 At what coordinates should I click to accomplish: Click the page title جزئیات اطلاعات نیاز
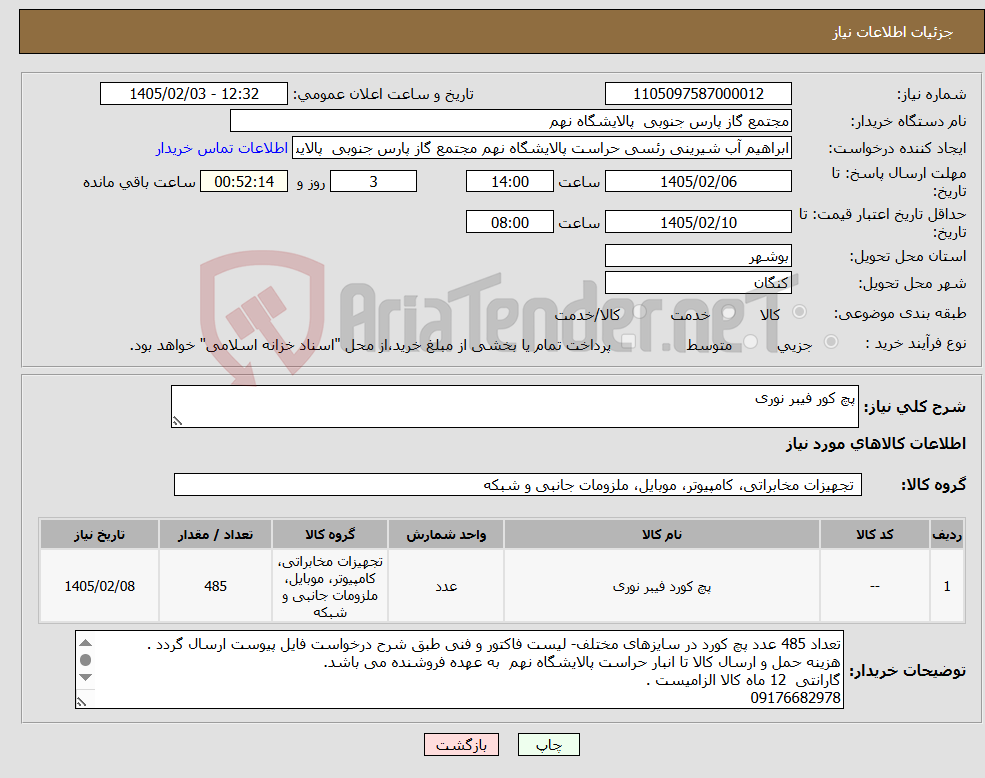[x=893, y=32]
